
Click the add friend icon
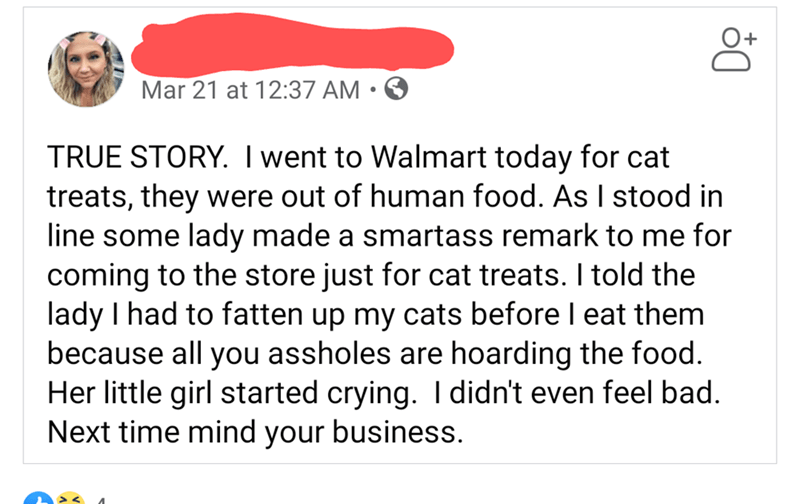734,49
